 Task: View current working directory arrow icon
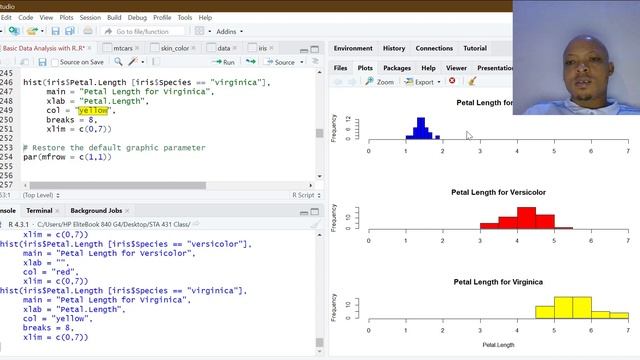pyautogui.click(x=196, y=224)
